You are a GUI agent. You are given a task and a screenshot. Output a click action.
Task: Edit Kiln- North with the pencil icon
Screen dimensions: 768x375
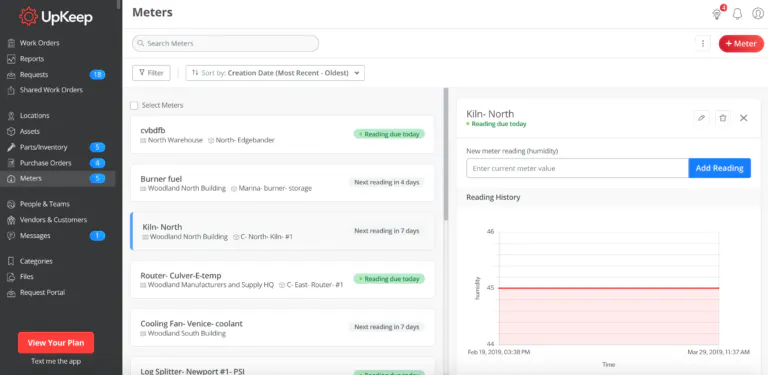click(x=701, y=118)
